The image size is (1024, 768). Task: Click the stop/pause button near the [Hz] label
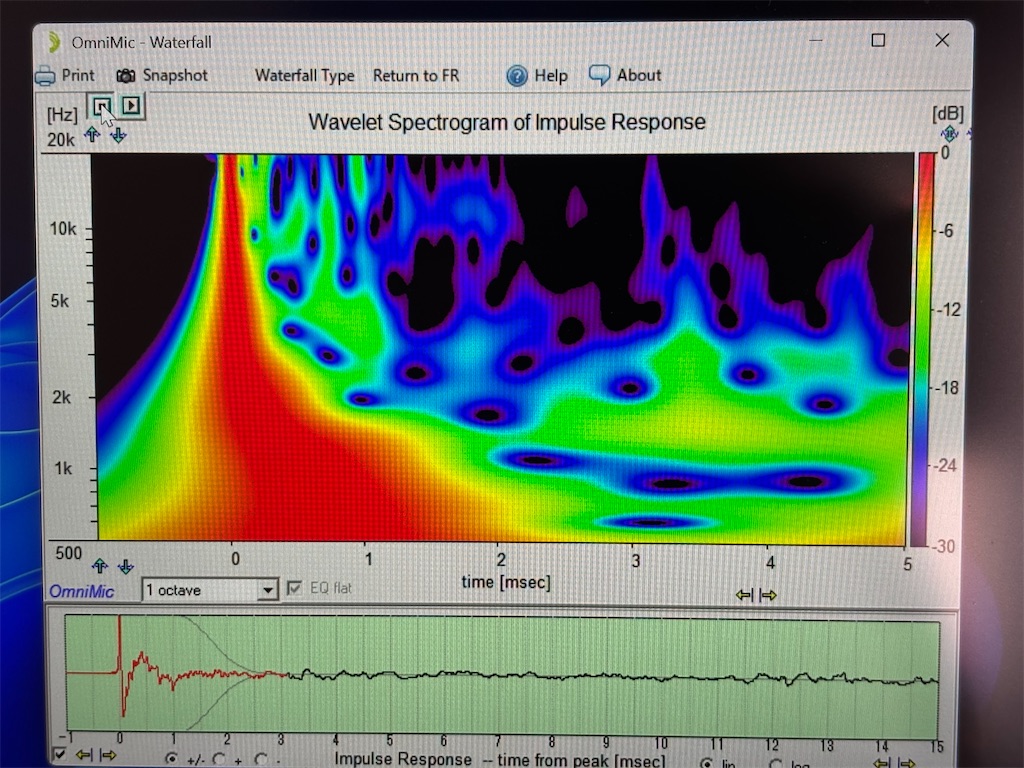102,106
